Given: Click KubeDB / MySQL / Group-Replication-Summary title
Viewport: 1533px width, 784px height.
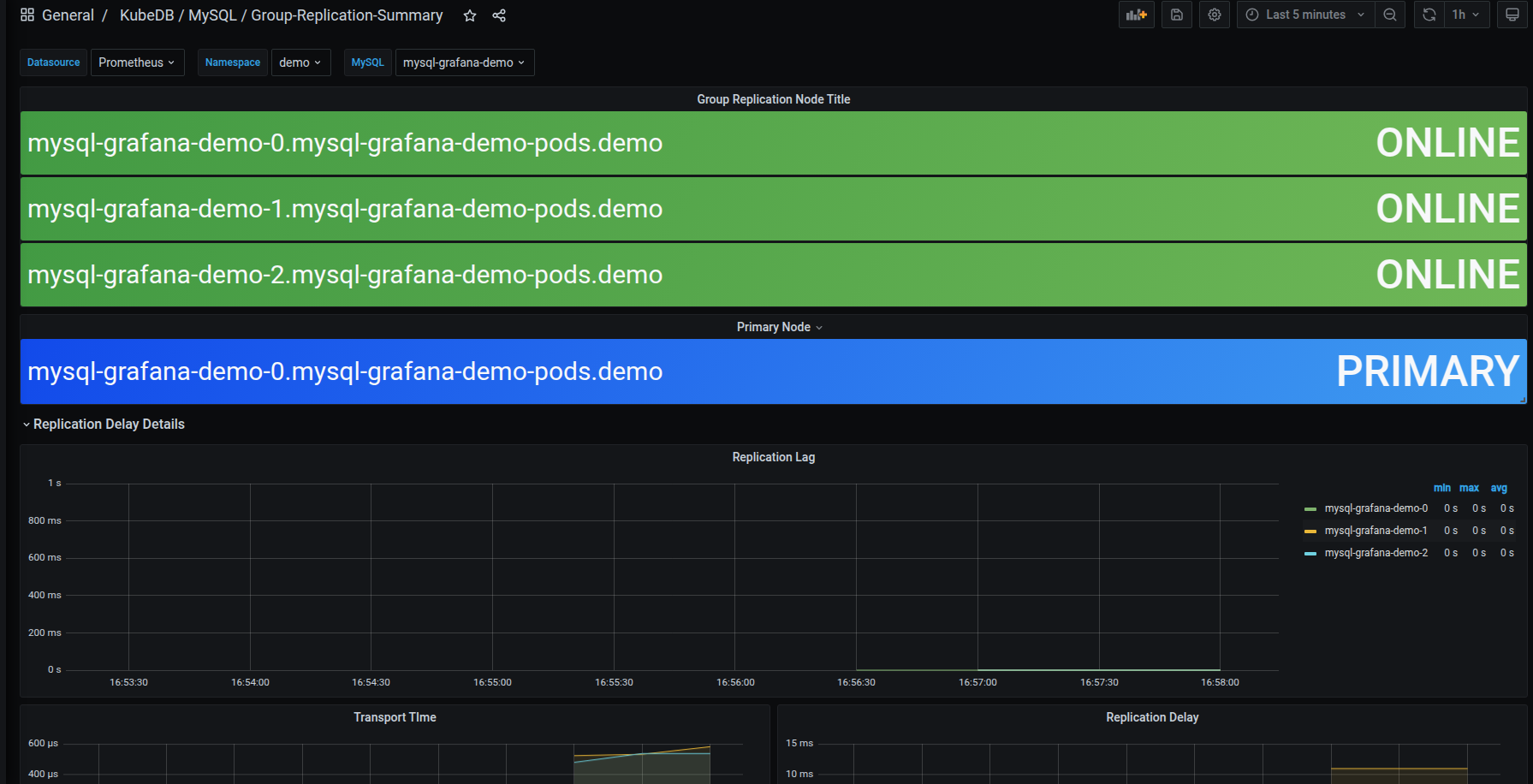Looking at the screenshot, I should (282, 15).
